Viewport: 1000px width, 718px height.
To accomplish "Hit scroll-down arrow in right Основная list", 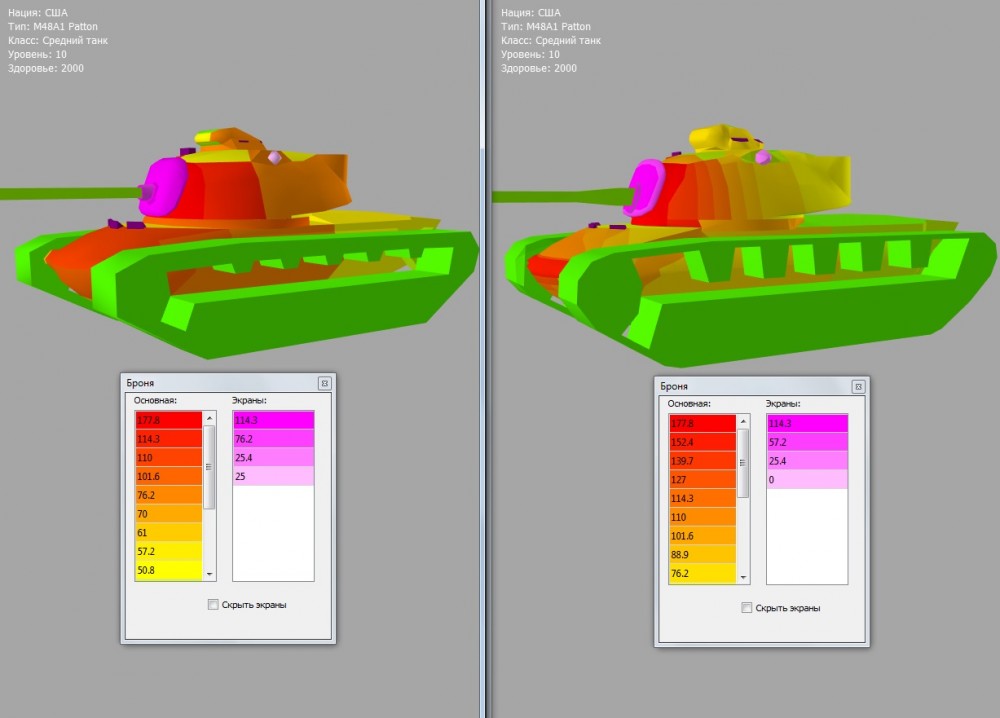I will point(743,577).
